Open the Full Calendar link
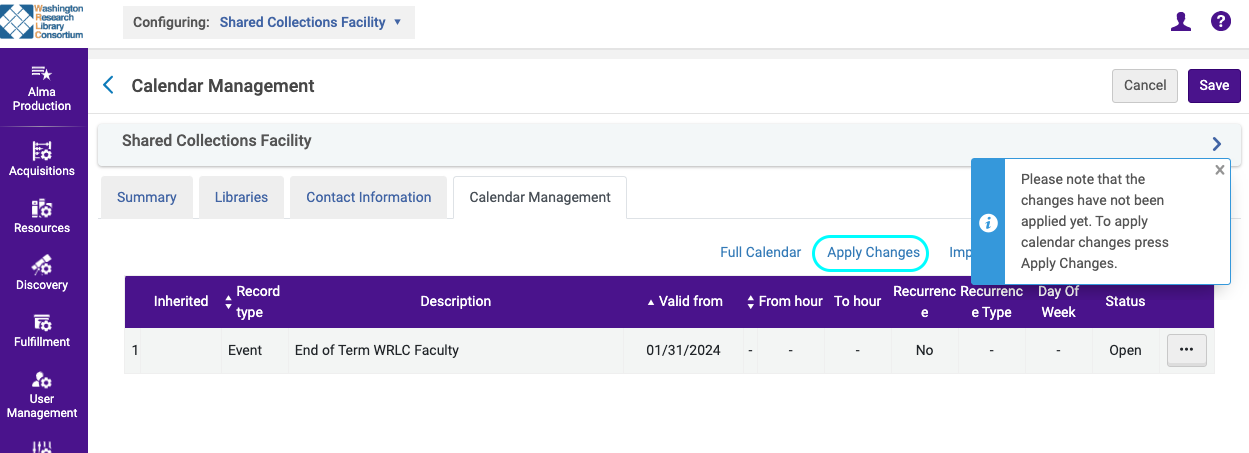The width and height of the screenshot is (1249, 453). (x=760, y=253)
